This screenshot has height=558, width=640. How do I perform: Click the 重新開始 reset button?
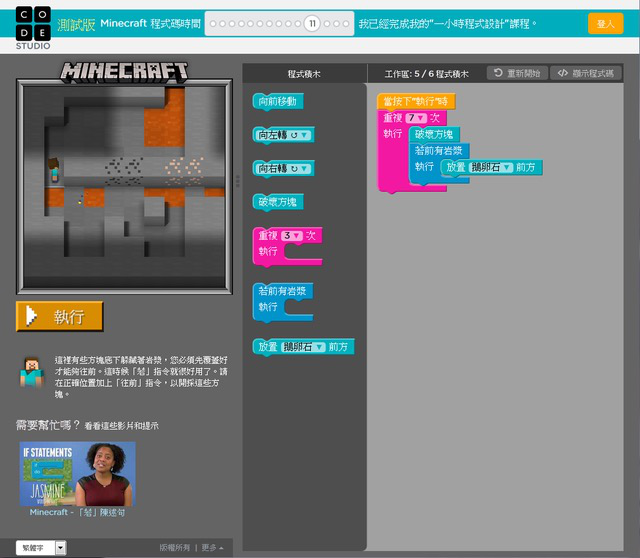coord(517,73)
